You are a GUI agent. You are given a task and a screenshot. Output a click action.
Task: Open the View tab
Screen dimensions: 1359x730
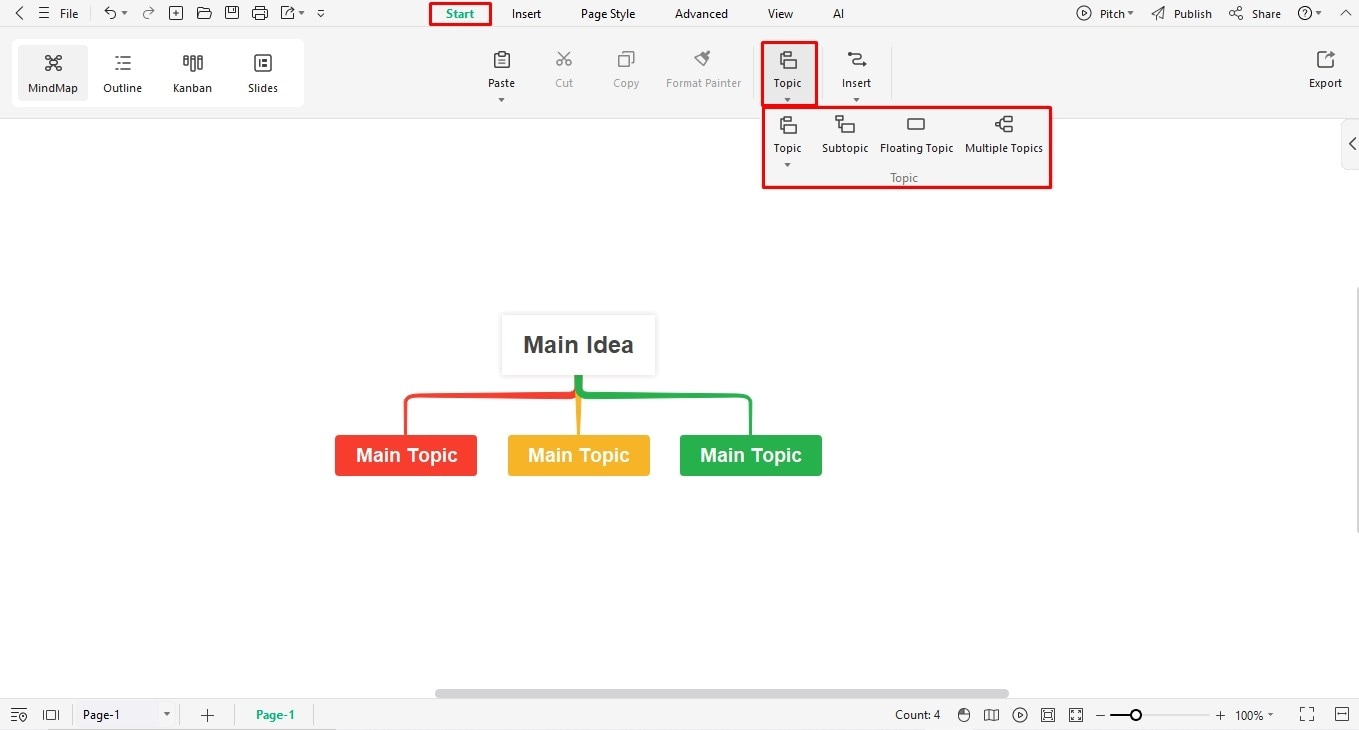[780, 14]
